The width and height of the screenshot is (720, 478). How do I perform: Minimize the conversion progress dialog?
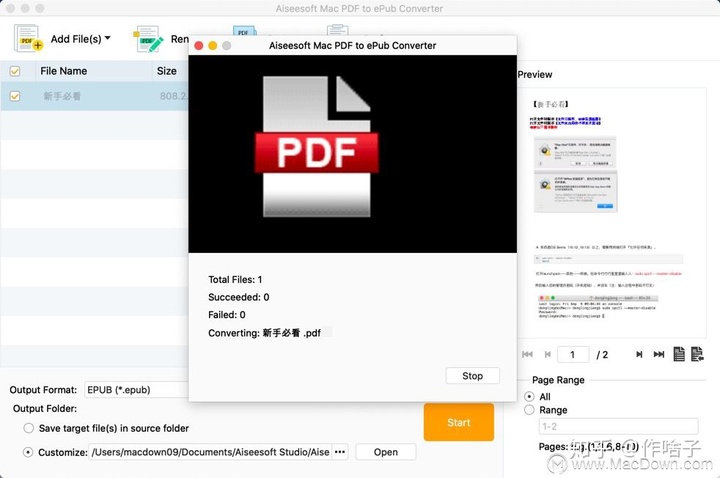tap(213, 45)
